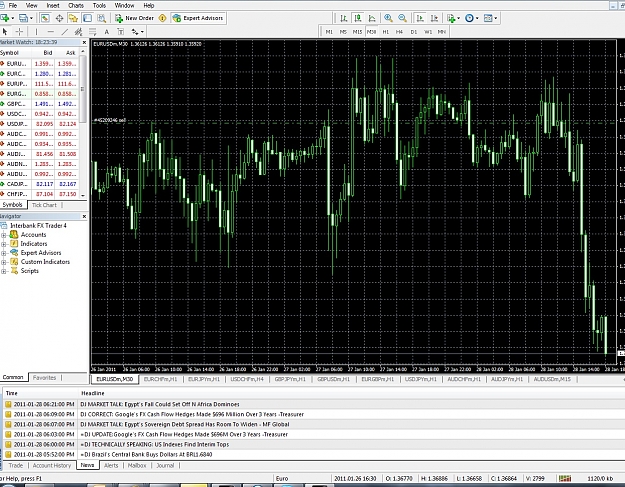This screenshot has width=625, height=487.
Task: Switch to the Account History tab
Action: coord(52,465)
